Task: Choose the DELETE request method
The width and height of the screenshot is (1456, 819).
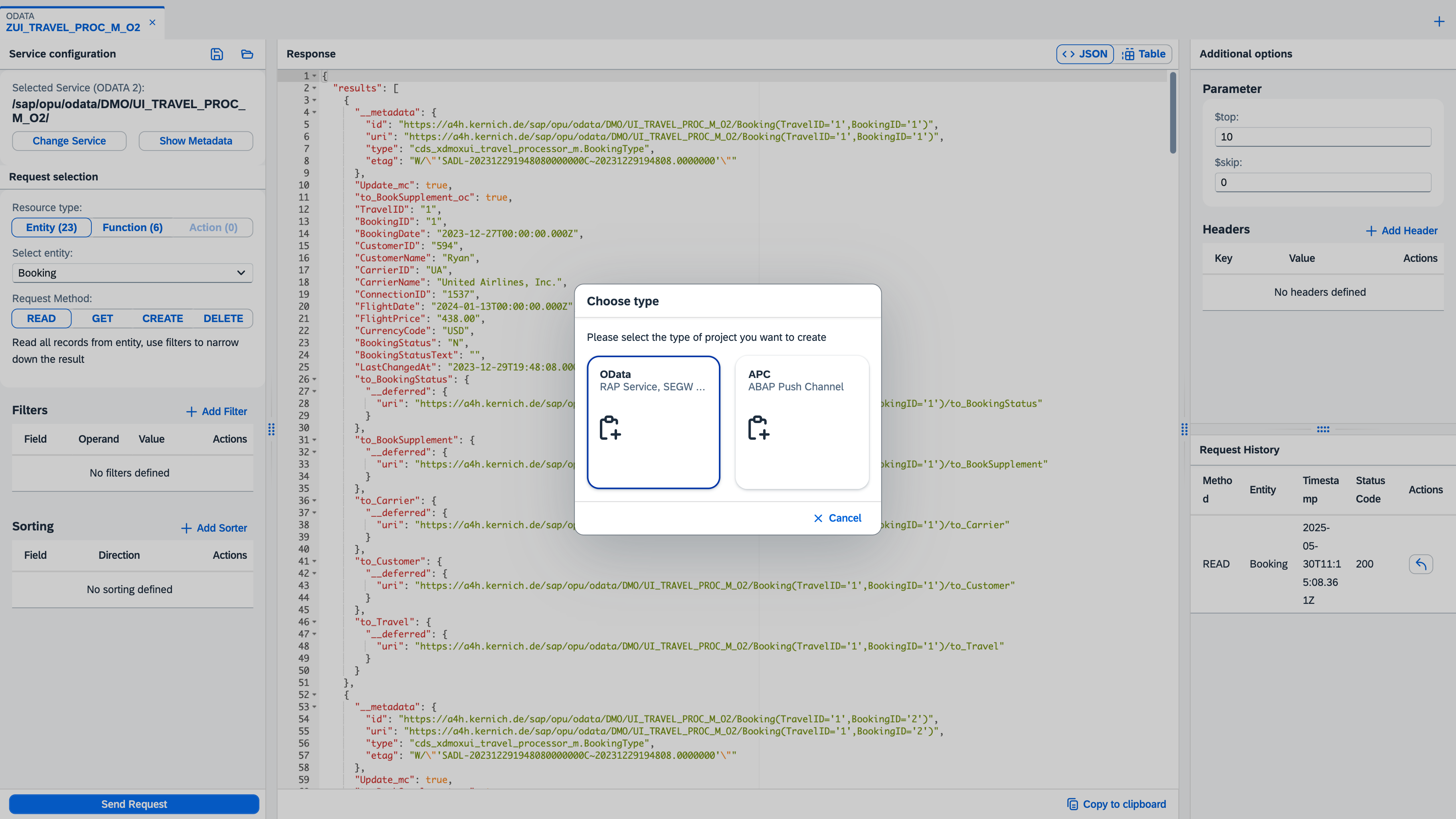Action: pyautogui.click(x=223, y=318)
